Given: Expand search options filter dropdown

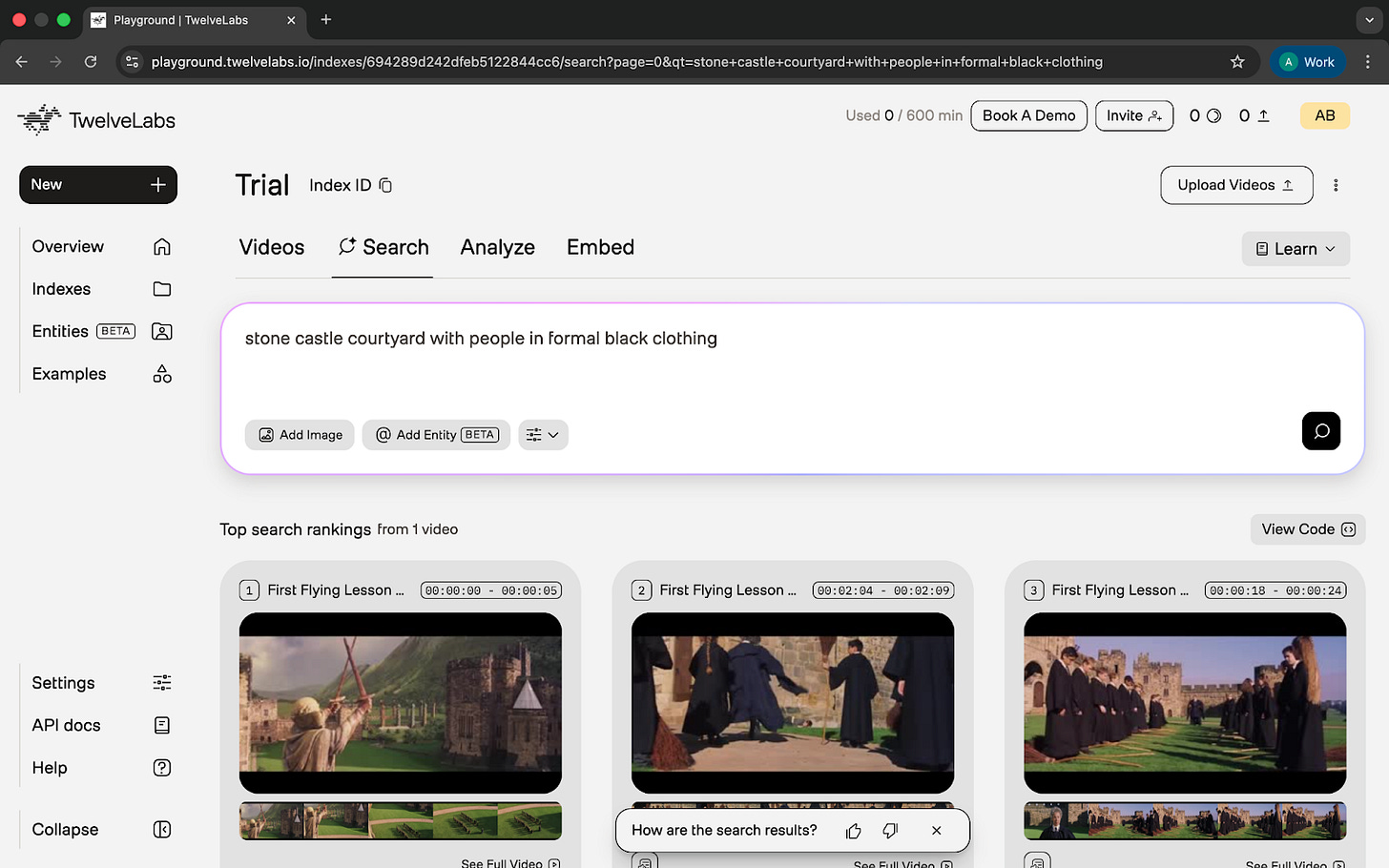Looking at the screenshot, I should [x=543, y=435].
